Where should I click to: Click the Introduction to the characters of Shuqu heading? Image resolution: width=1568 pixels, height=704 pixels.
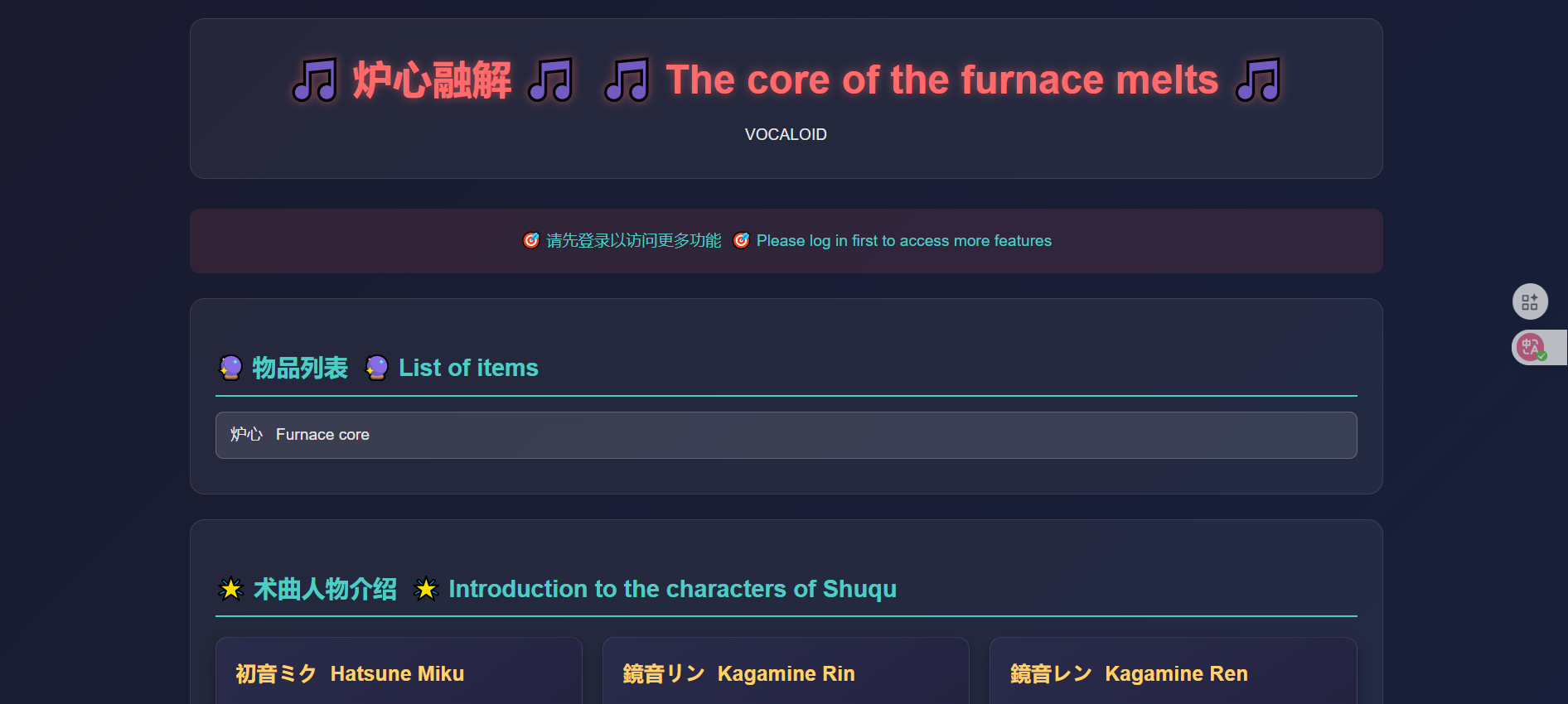coord(672,589)
